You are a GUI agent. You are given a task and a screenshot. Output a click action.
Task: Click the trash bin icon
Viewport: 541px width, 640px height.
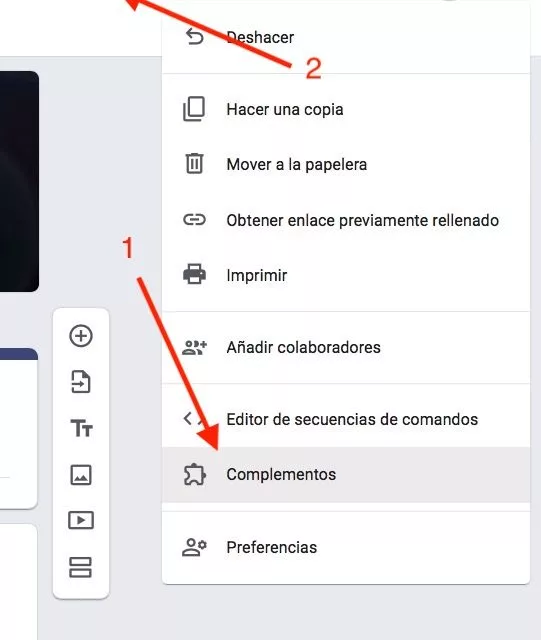(194, 163)
